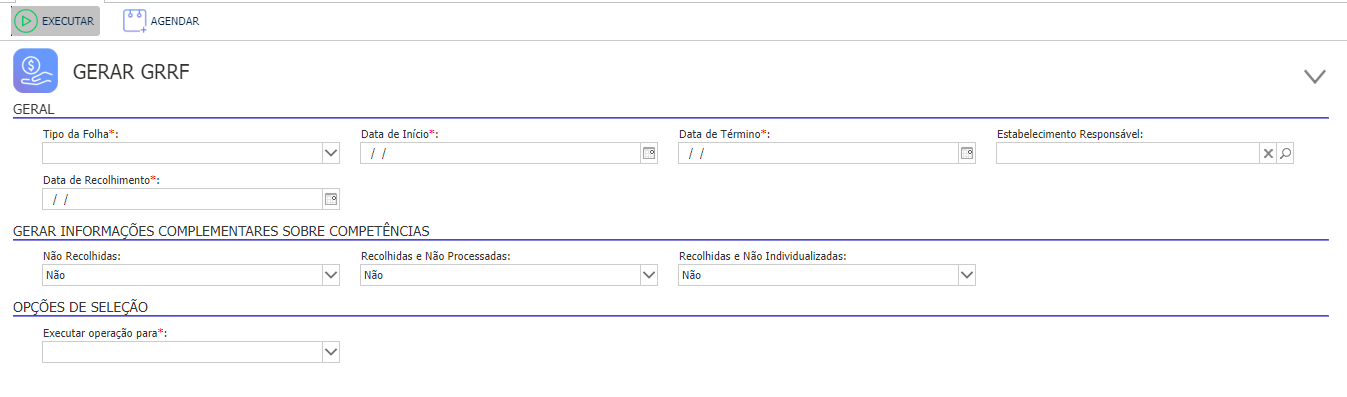1347x397 pixels.
Task: Collapse the form with the top-right chevron
Action: tap(1315, 76)
